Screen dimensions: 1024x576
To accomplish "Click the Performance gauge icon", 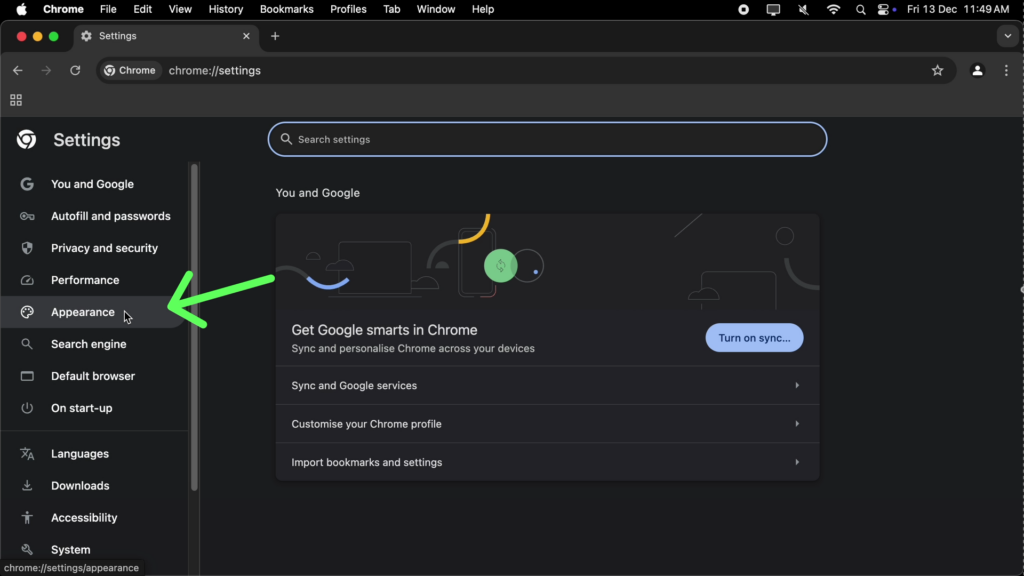I will pyautogui.click(x=27, y=280).
